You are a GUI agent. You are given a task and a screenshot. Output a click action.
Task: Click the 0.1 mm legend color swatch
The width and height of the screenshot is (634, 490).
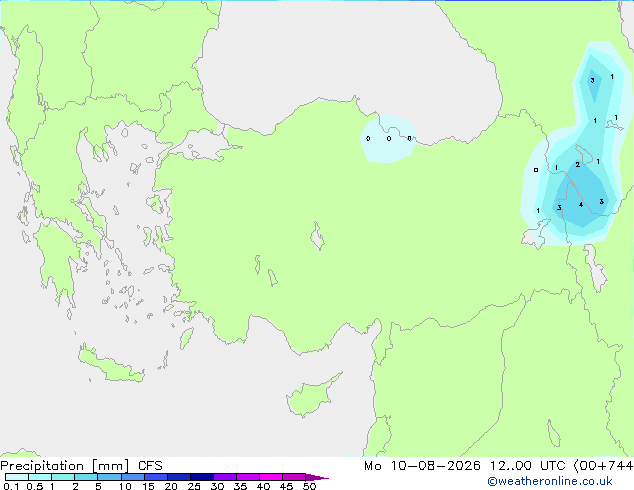[x=17, y=477]
